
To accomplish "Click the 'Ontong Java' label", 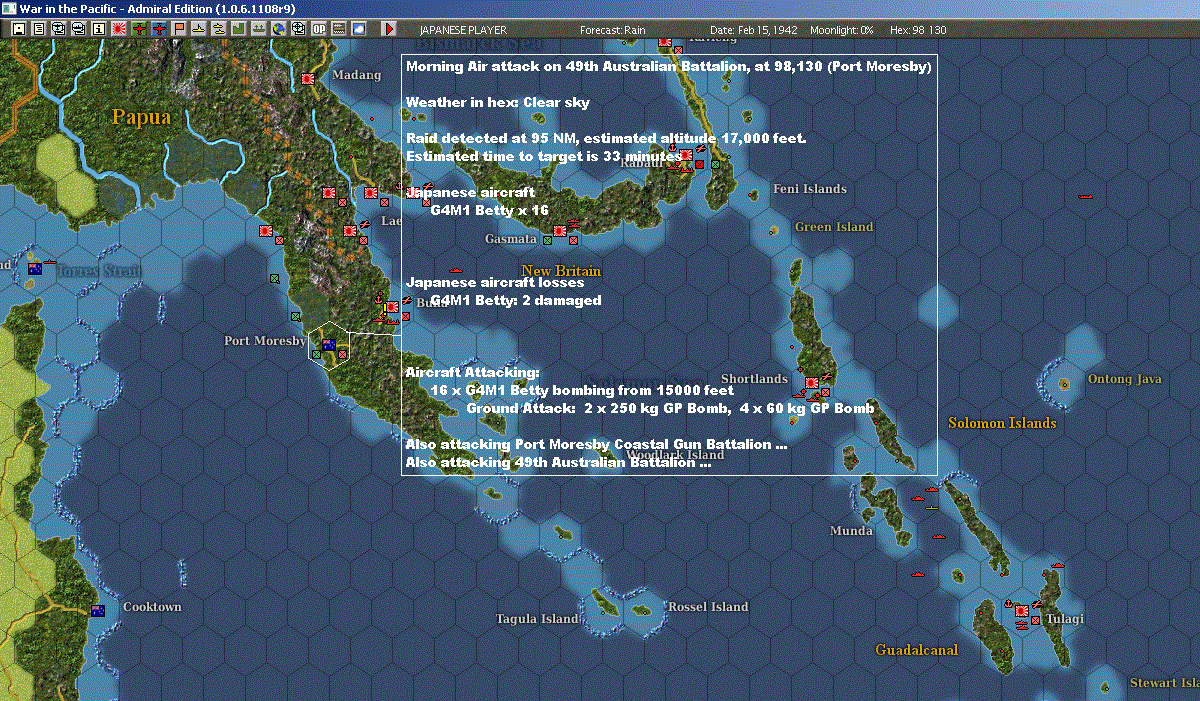I will (1124, 379).
